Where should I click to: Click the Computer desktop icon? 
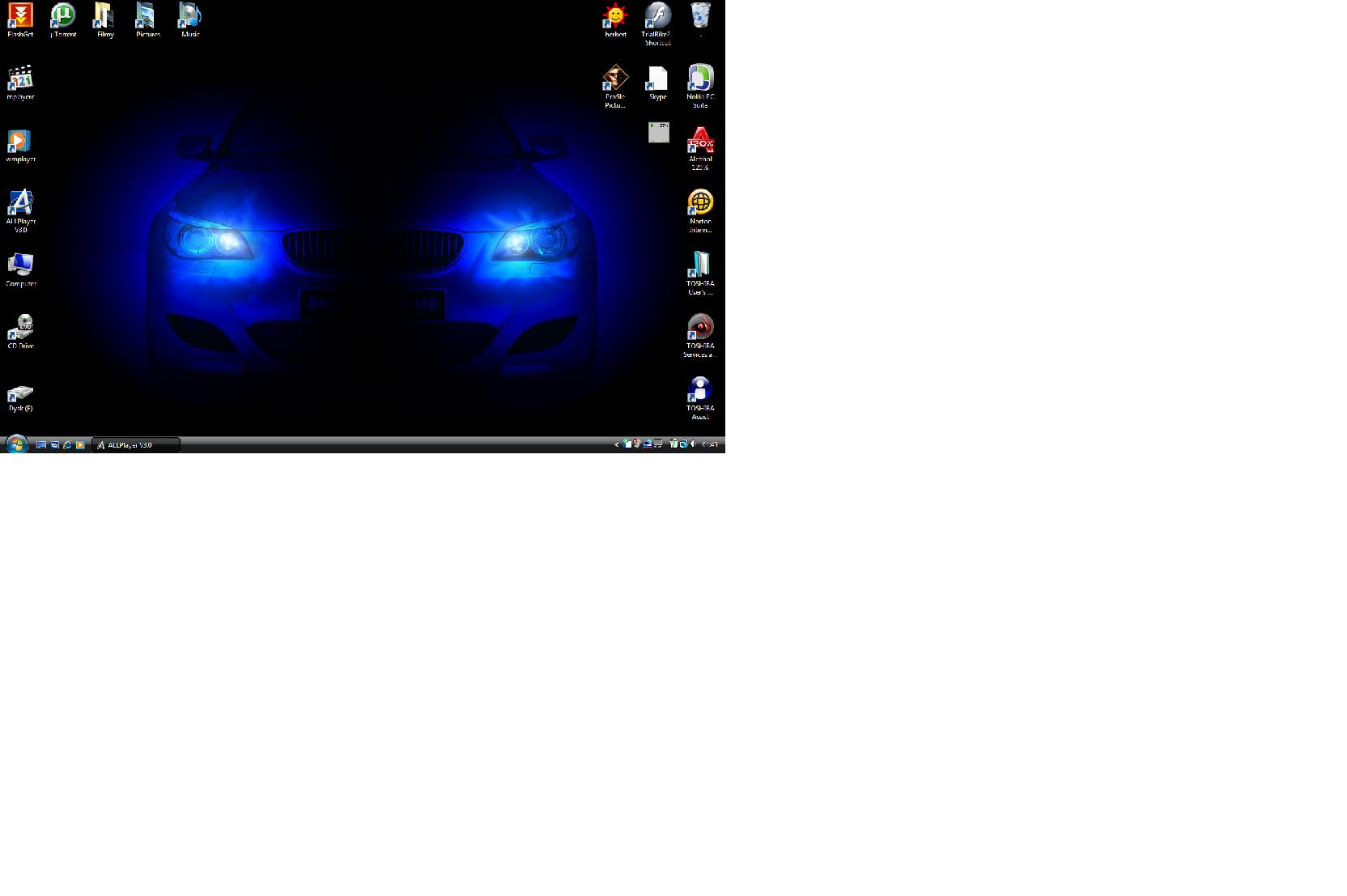coord(20,266)
